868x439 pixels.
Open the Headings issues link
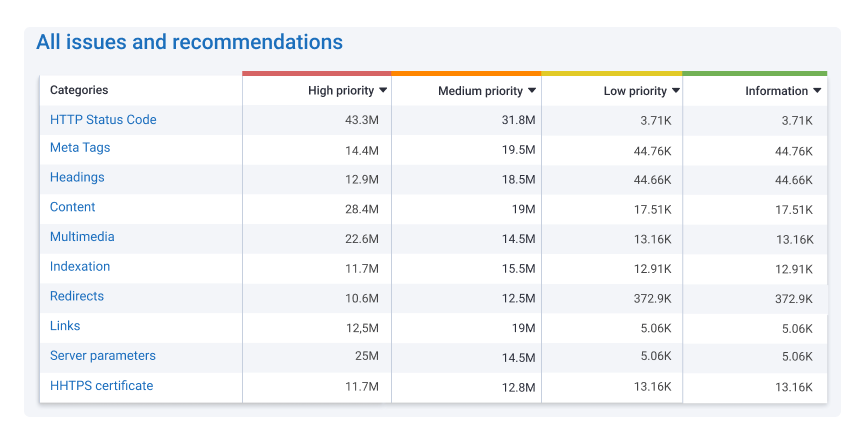tap(77, 178)
